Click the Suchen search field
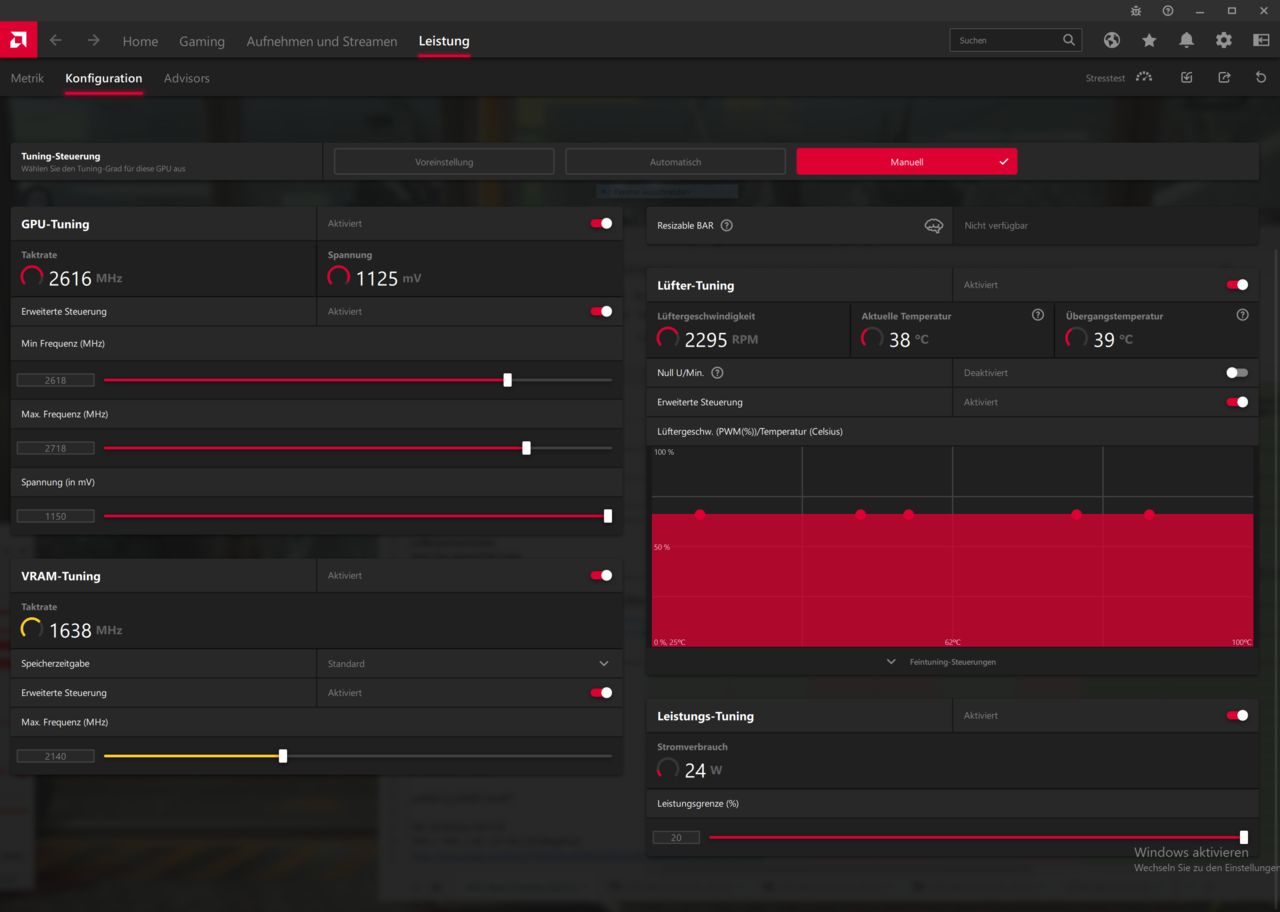This screenshot has height=912, width=1280. click(1005, 40)
